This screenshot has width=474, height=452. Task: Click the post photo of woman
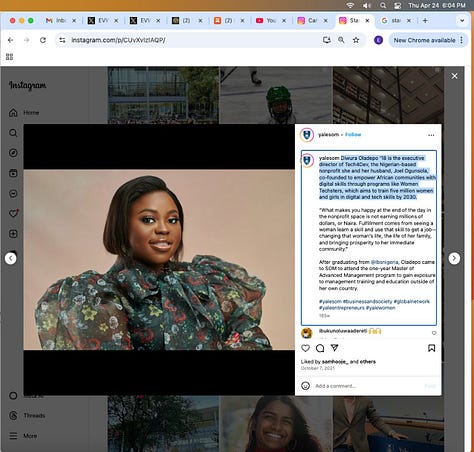point(159,260)
